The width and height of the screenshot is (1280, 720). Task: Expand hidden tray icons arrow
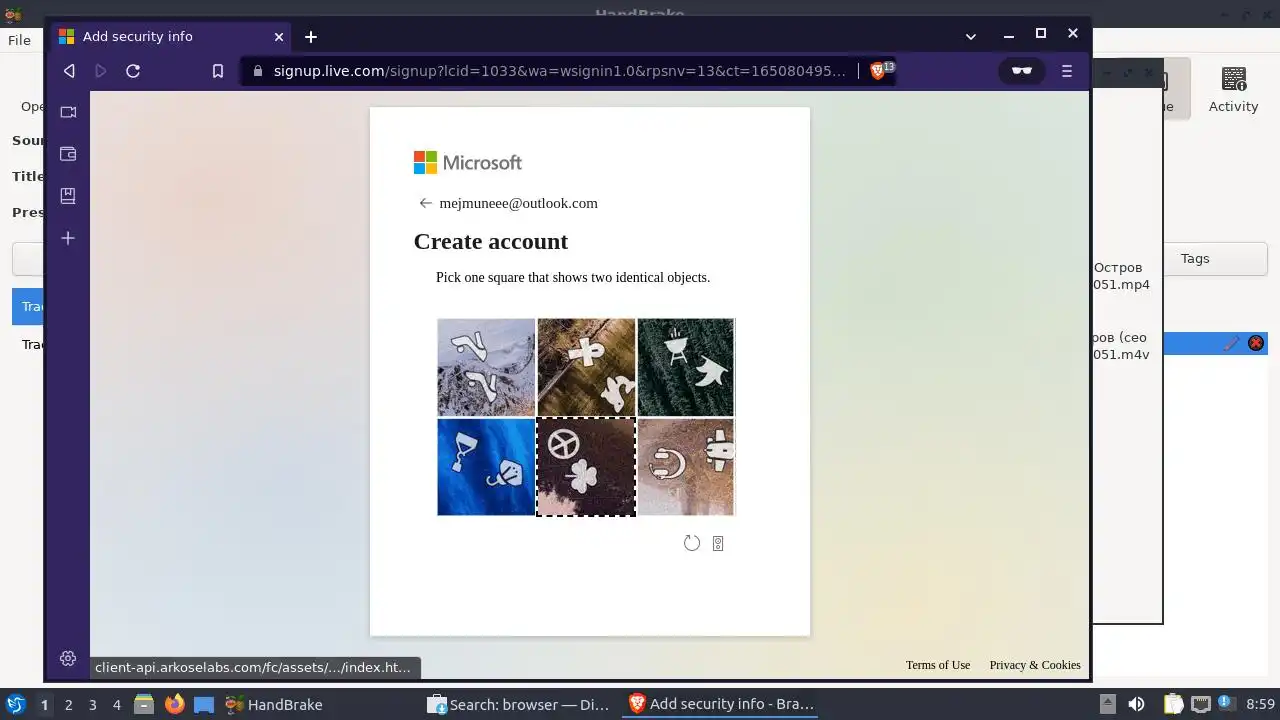(x=1107, y=704)
